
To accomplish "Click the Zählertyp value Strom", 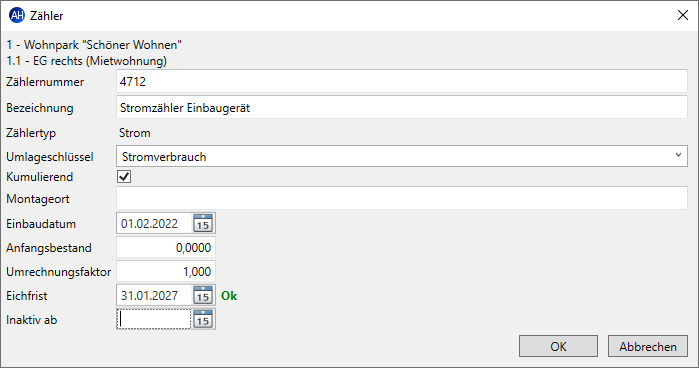I will pyautogui.click(x=135, y=133).
